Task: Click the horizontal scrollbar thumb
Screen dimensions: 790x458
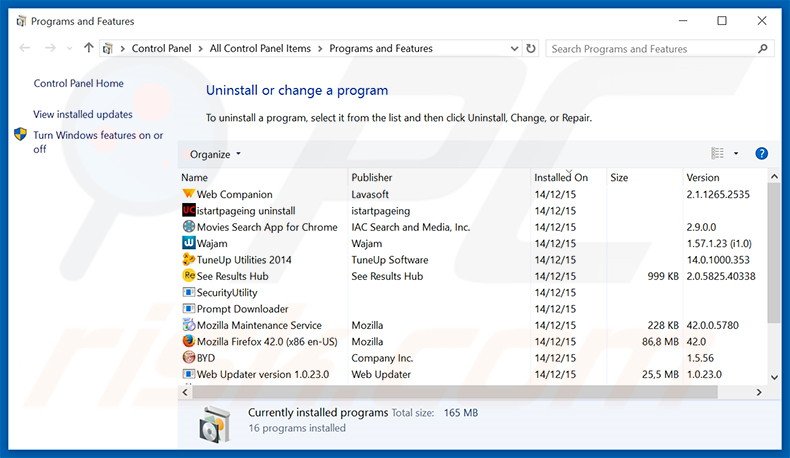Action: pyautogui.click(x=455, y=392)
